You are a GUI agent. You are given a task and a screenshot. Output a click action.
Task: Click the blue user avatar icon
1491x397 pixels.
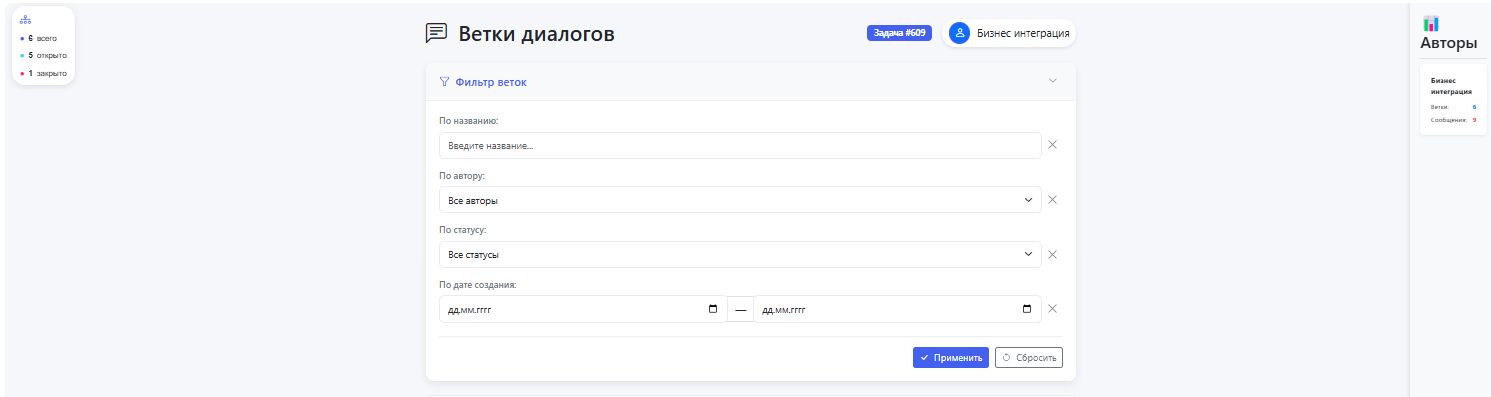959,33
